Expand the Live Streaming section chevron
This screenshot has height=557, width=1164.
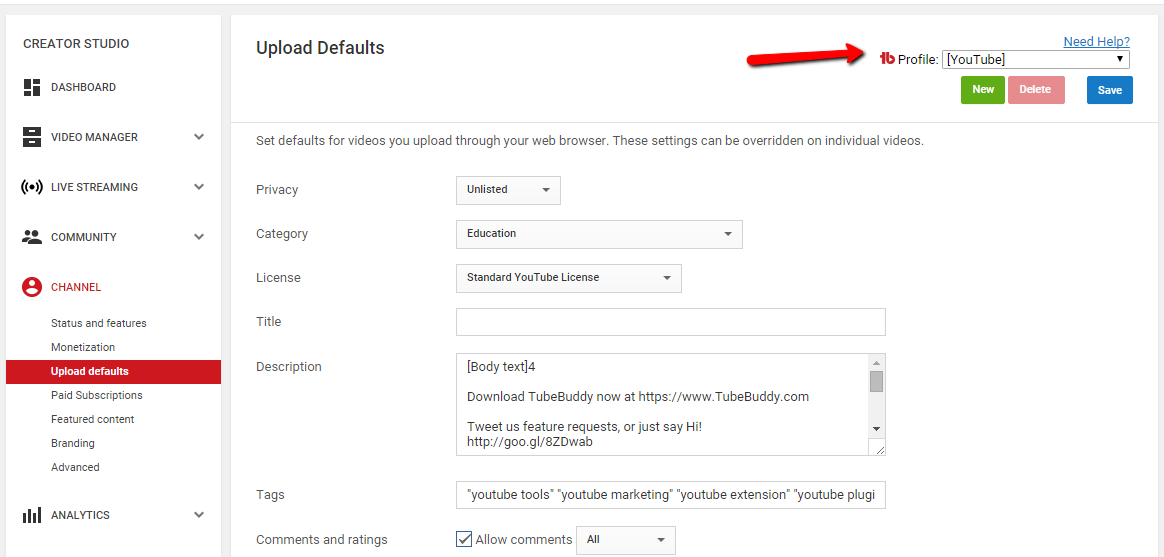tap(199, 186)
